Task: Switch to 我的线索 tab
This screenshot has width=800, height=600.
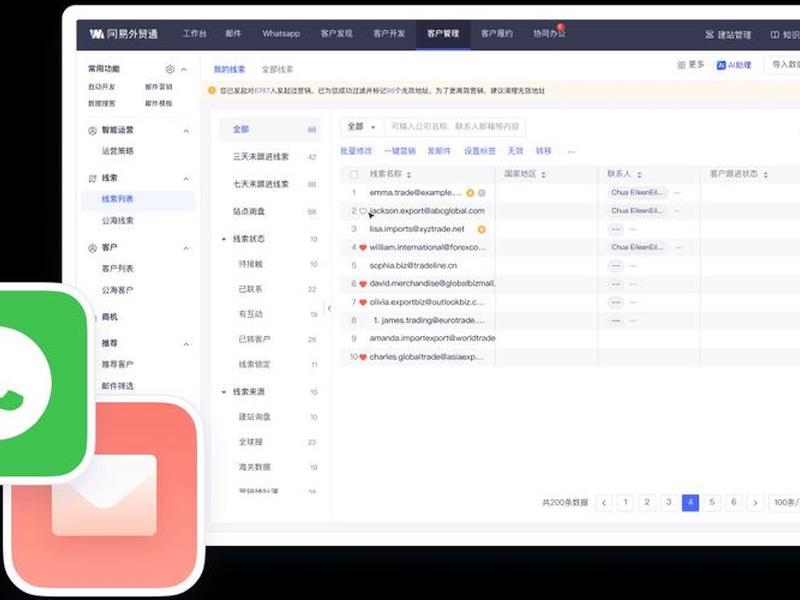Action: point(229,69)
